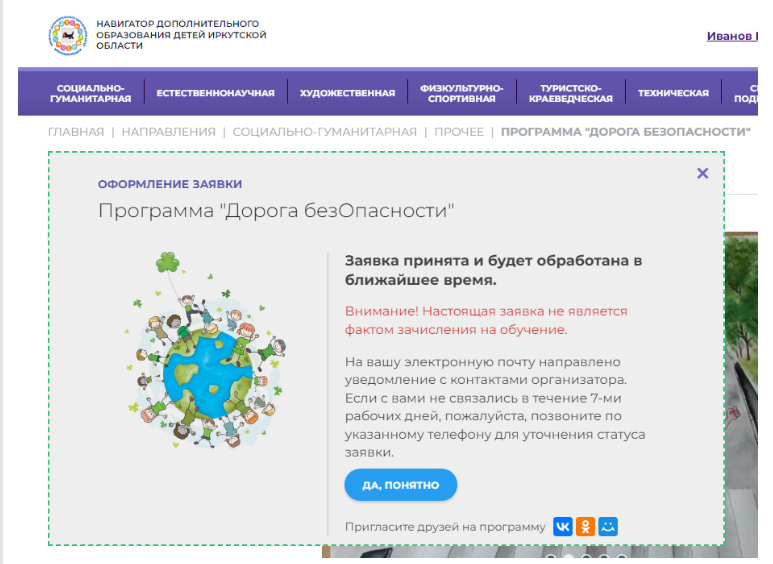Select the 'Физкультурно-спортивная' direction tab

pos(461,93)
